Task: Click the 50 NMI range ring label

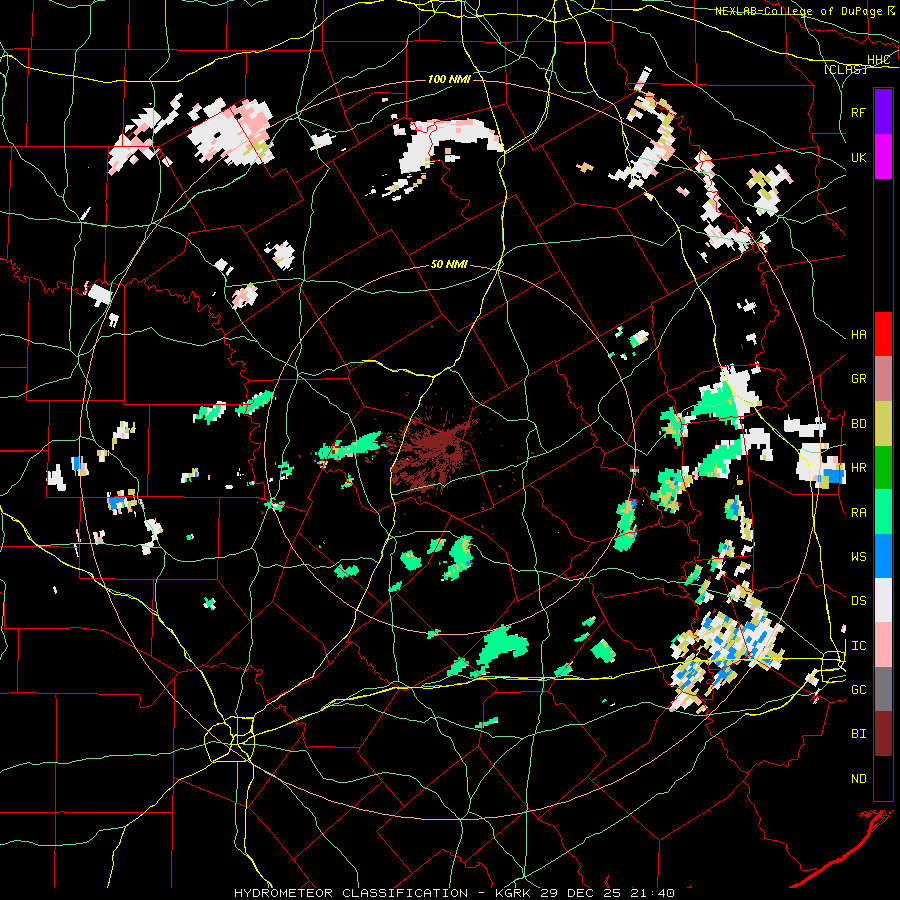Action: coord(449,264)
